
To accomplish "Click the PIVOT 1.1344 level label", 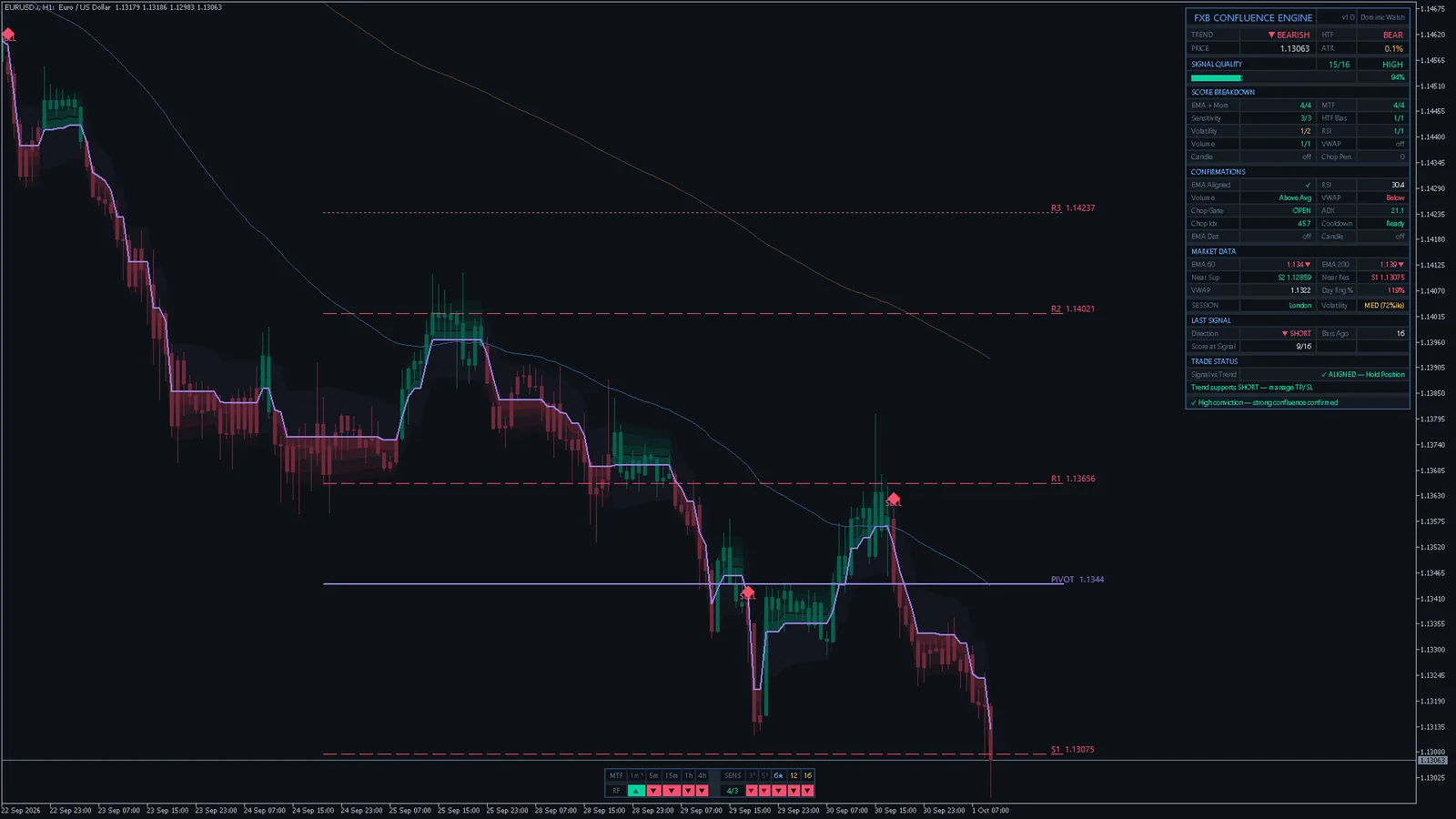I will pyautogui.click(x=1077, y=580).
